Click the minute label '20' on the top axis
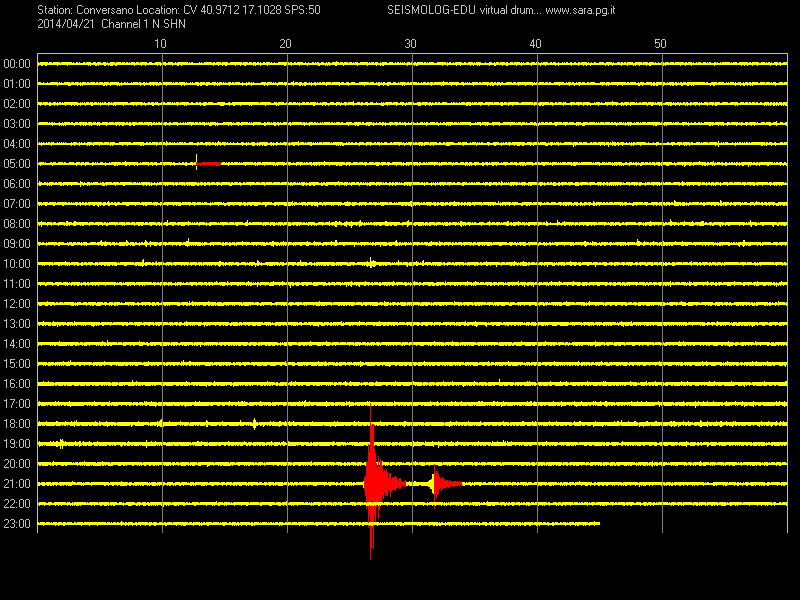Screen dimensions: 800x600 [x=285, y=44]
